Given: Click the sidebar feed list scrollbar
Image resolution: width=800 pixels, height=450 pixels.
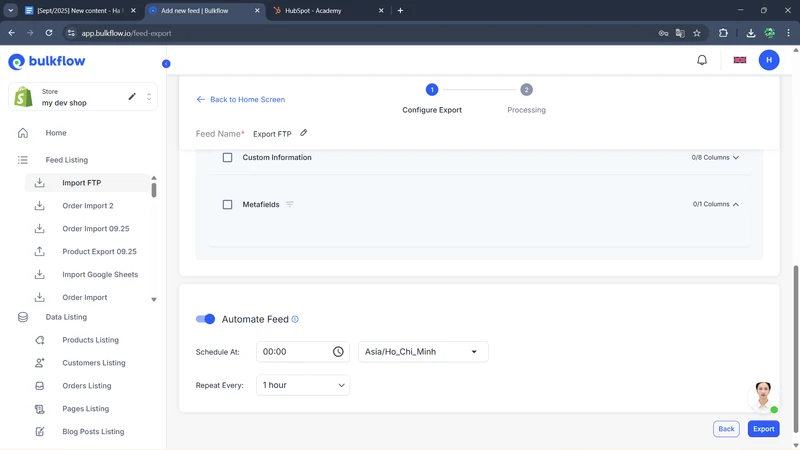Looking at the screenshot, I should tap(154, 188).
